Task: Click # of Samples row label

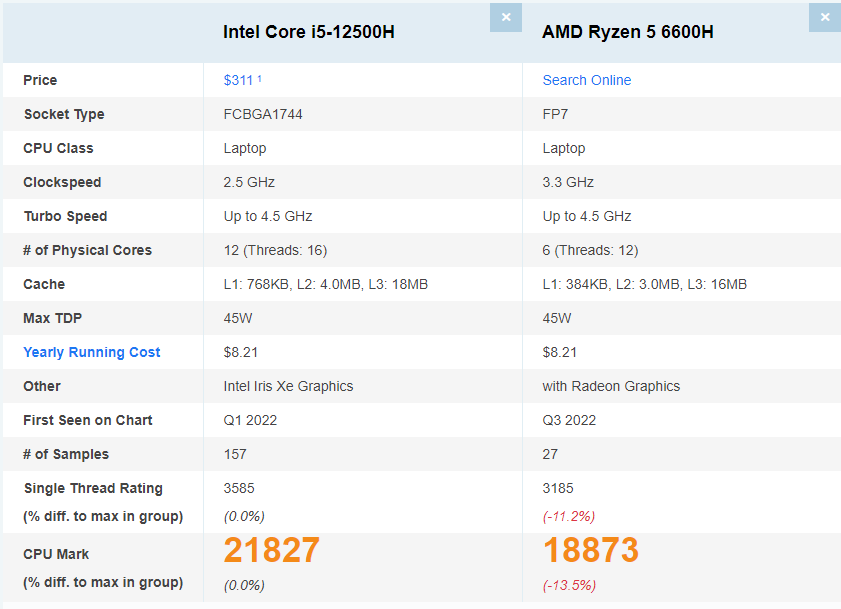Action: [x=66, y=454]
